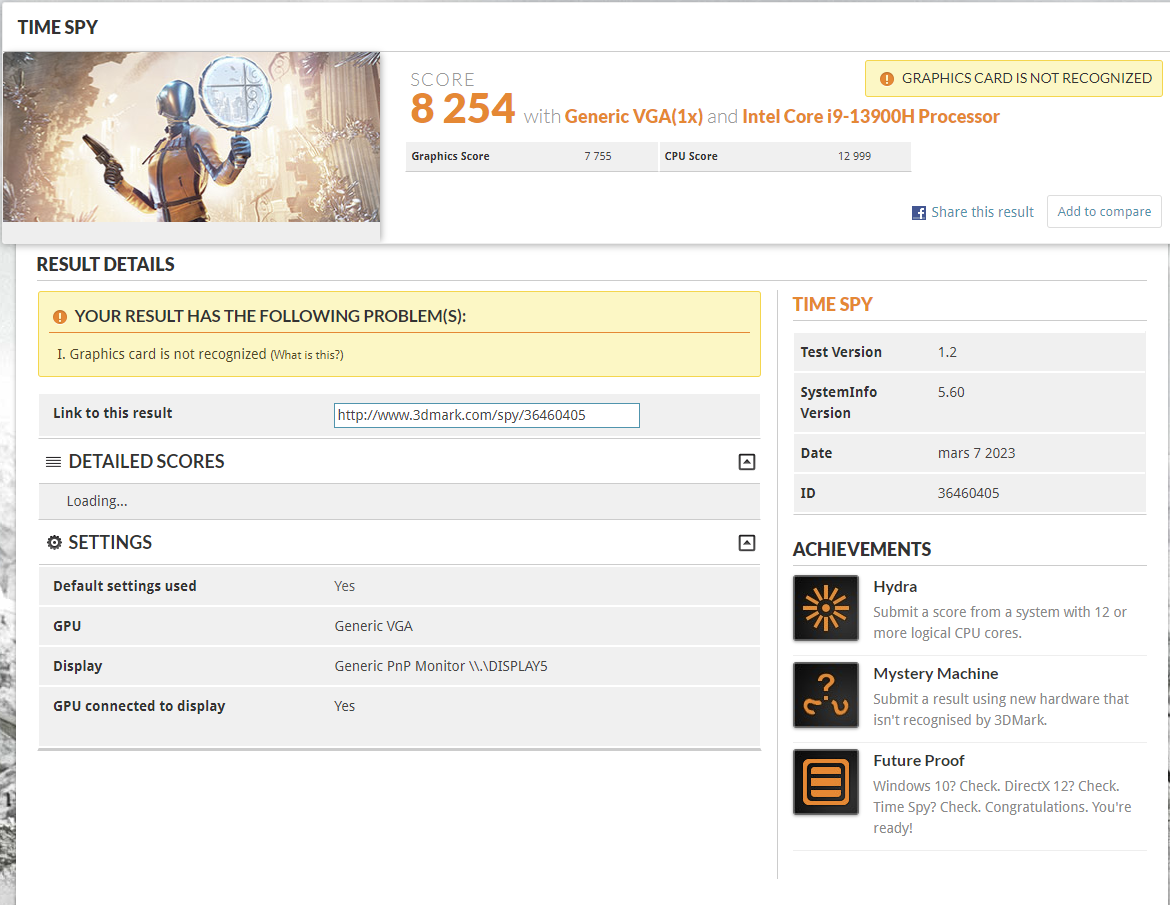Click Intel Core i9-13900H Processor link
Viewport: 1170px width, 905px height.
pos(871,116)
